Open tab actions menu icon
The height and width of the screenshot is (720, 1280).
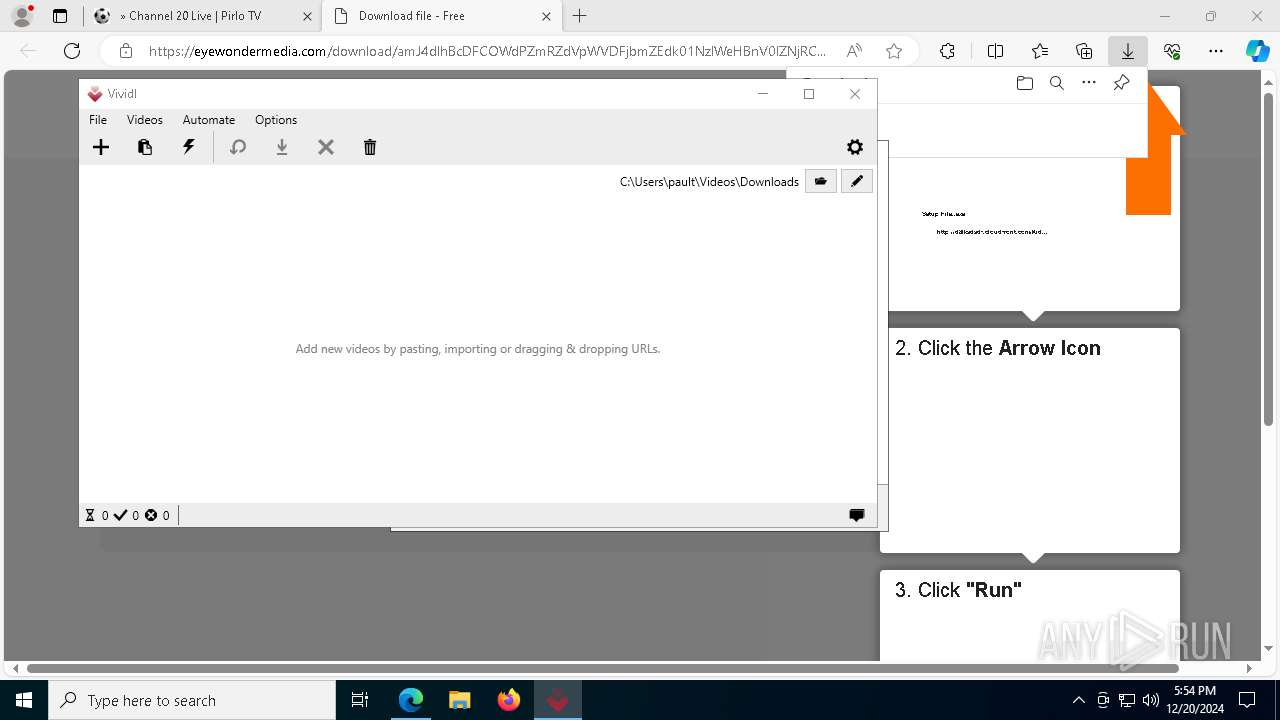60,16
